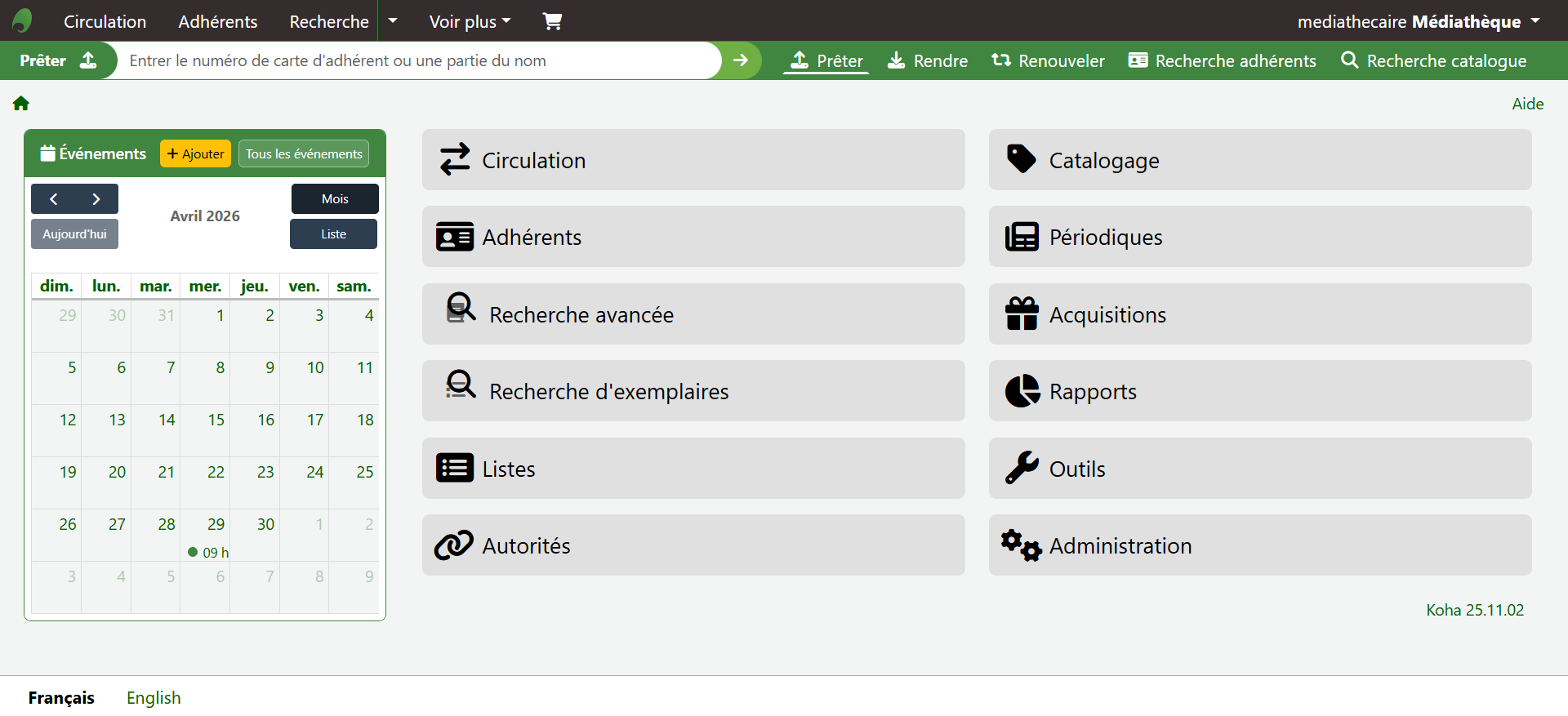Select Renouveler tab in search bar
Screen dimensions: 1568x716
point(1048,60)
